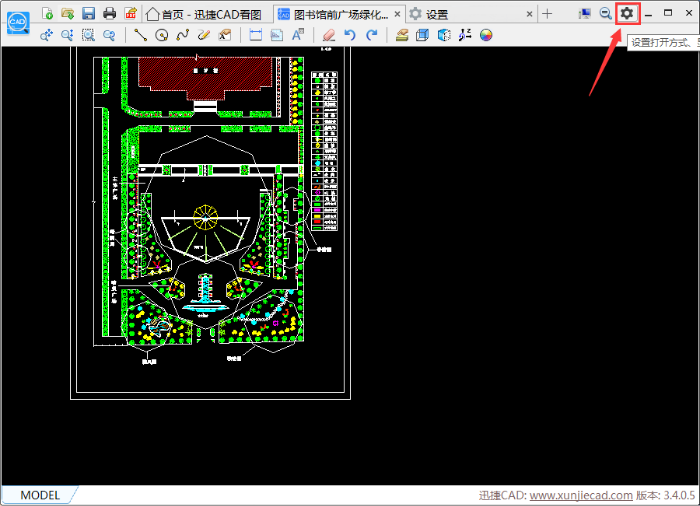700x506 pixels.
Task: Redo the last undone action
Action: point(371,35)
